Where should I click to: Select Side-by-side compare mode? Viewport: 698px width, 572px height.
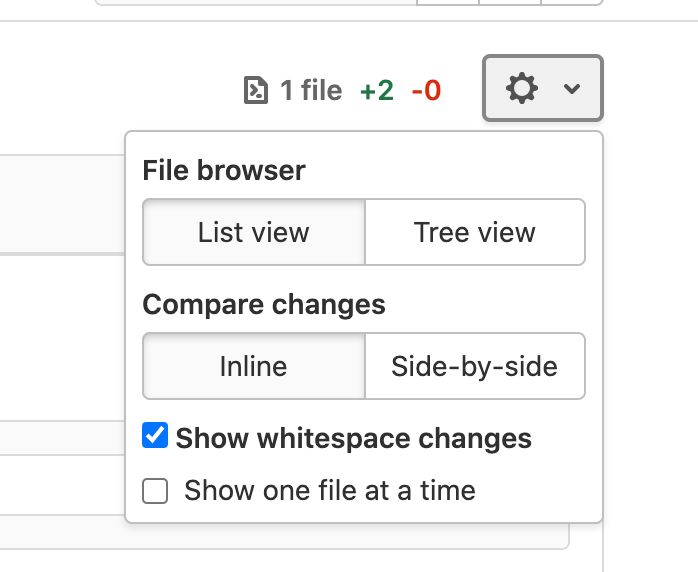click(x=475, y=366)
